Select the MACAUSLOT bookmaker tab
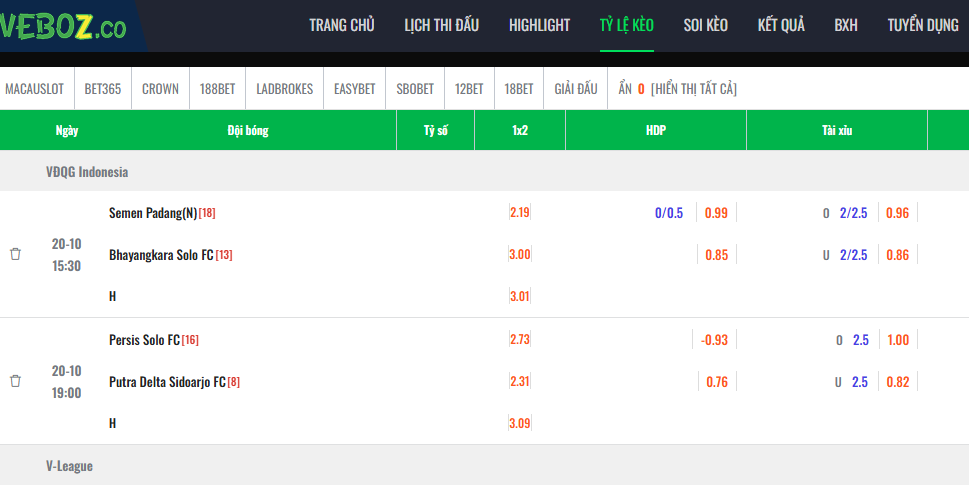The image size is (969, 495). (35, 89)
